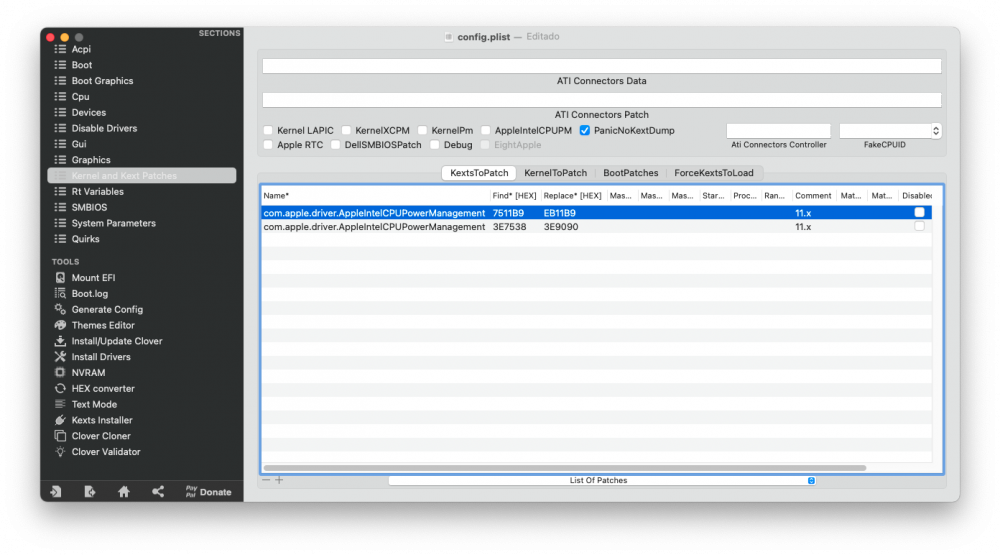Open the Boot section list icon
The width and height of the screenshot is (1000, 555).
click(60, 65)
